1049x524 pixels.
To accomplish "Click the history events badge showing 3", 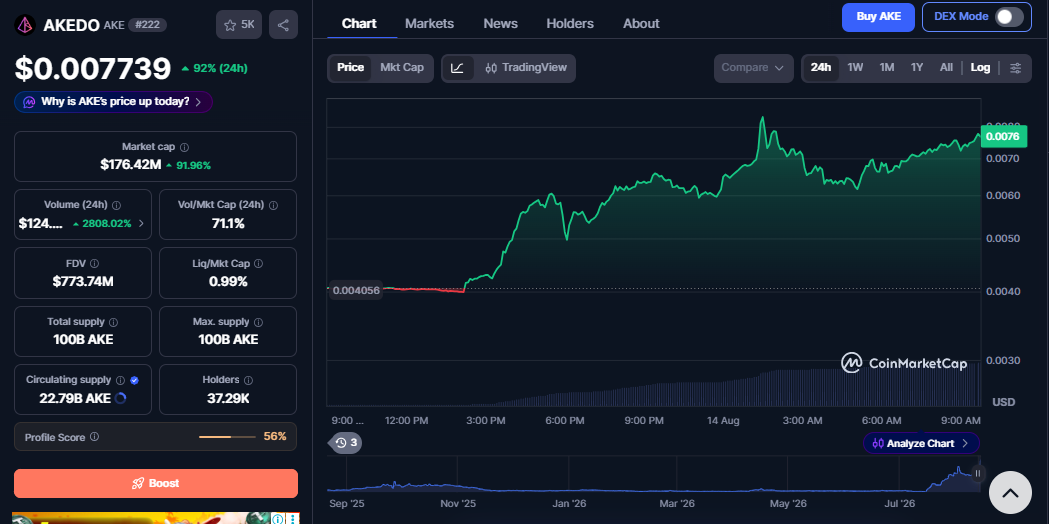I will [347, 442].
